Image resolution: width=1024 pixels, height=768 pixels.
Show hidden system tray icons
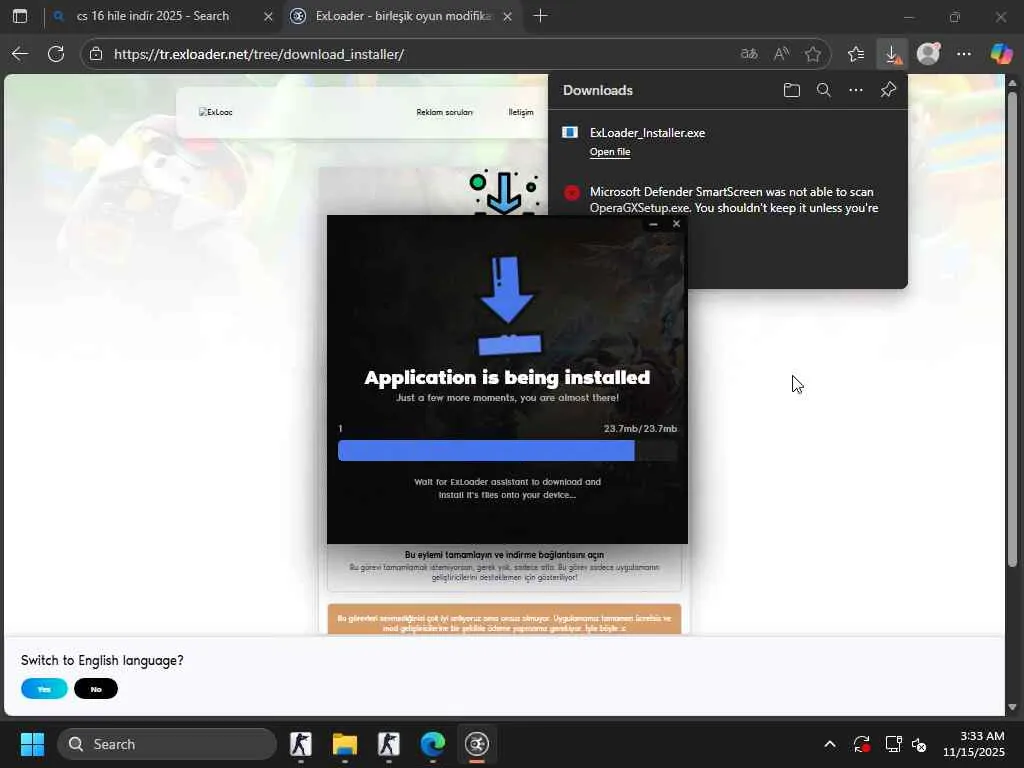(x=829, y=744)
